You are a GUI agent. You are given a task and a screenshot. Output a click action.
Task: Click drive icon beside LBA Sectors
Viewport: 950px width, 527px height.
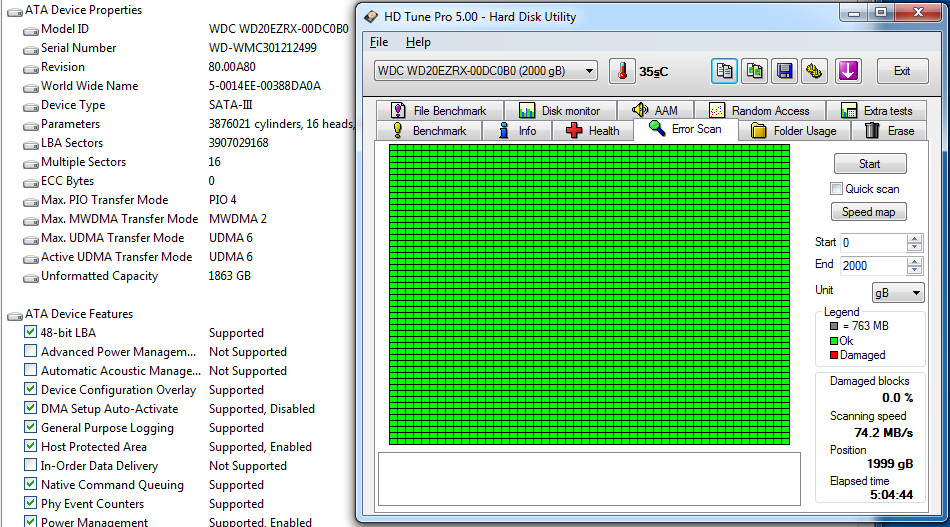point(31,145)
